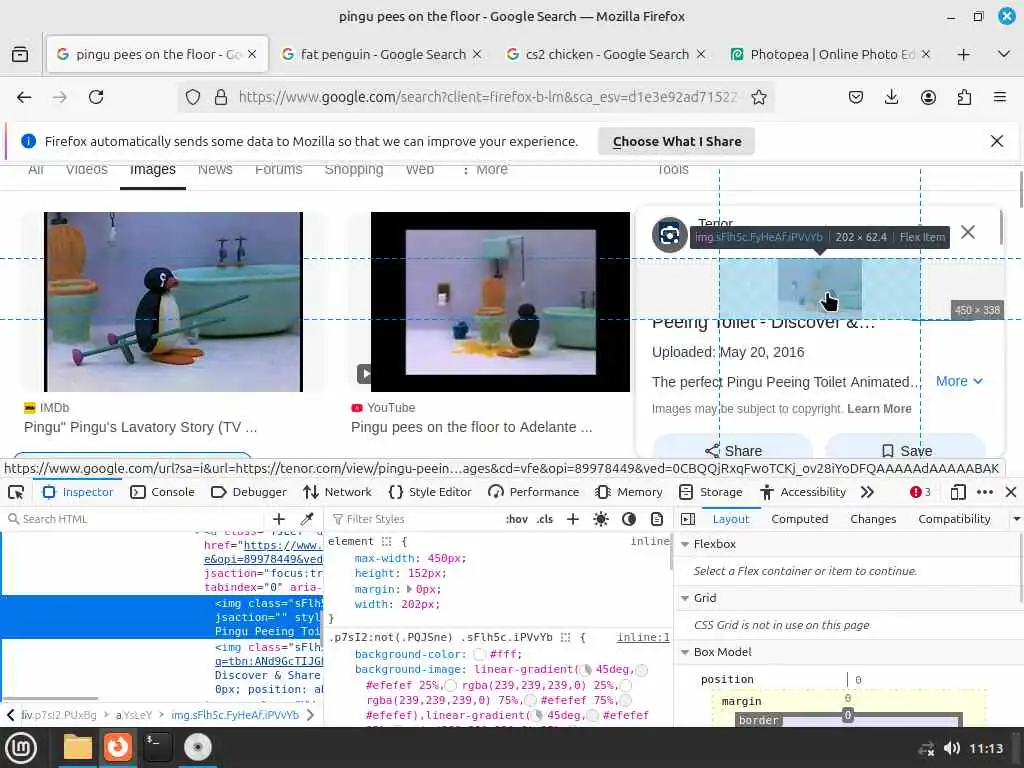Screen dimensions: 1024x768
Task: Toggle print media simulation
Action: pos(657,519)
